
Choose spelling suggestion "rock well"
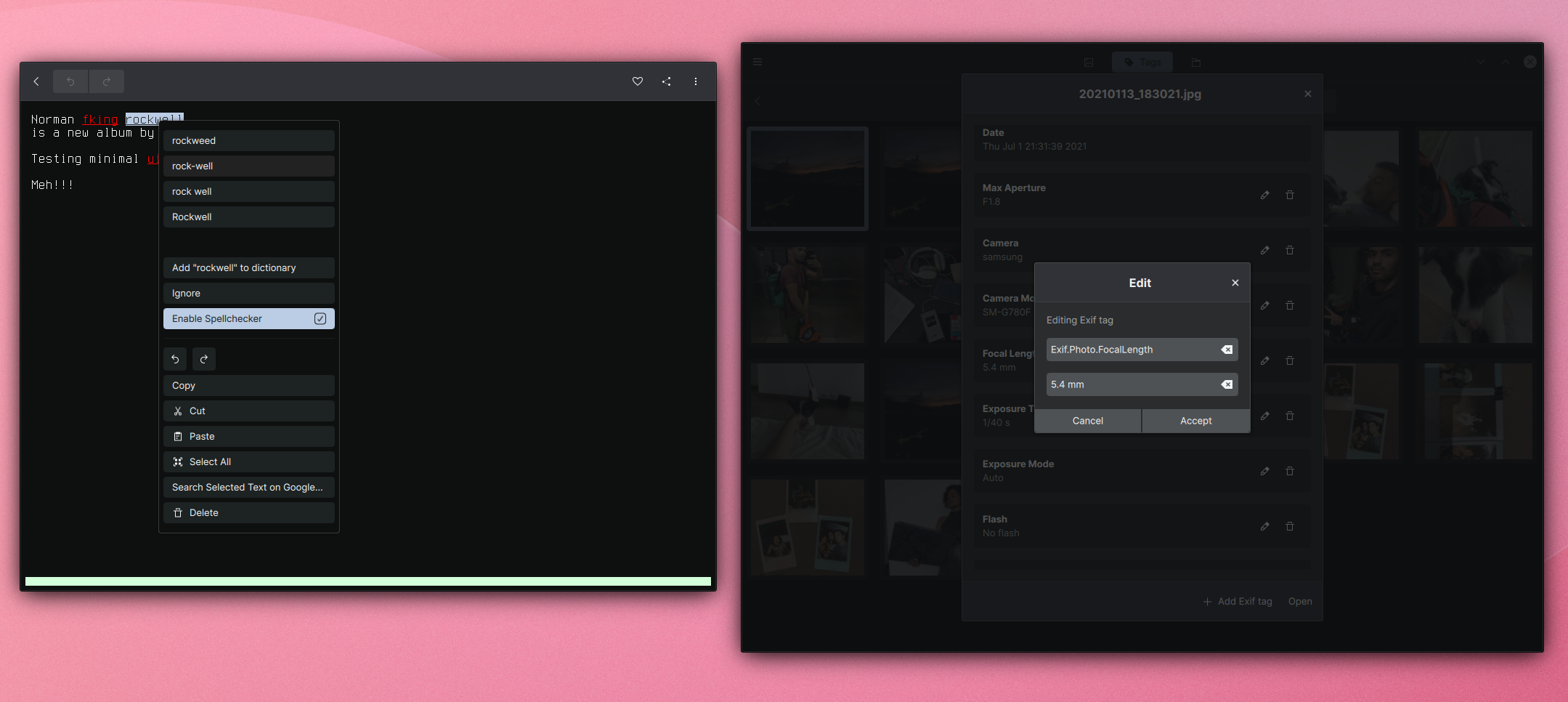249,192
